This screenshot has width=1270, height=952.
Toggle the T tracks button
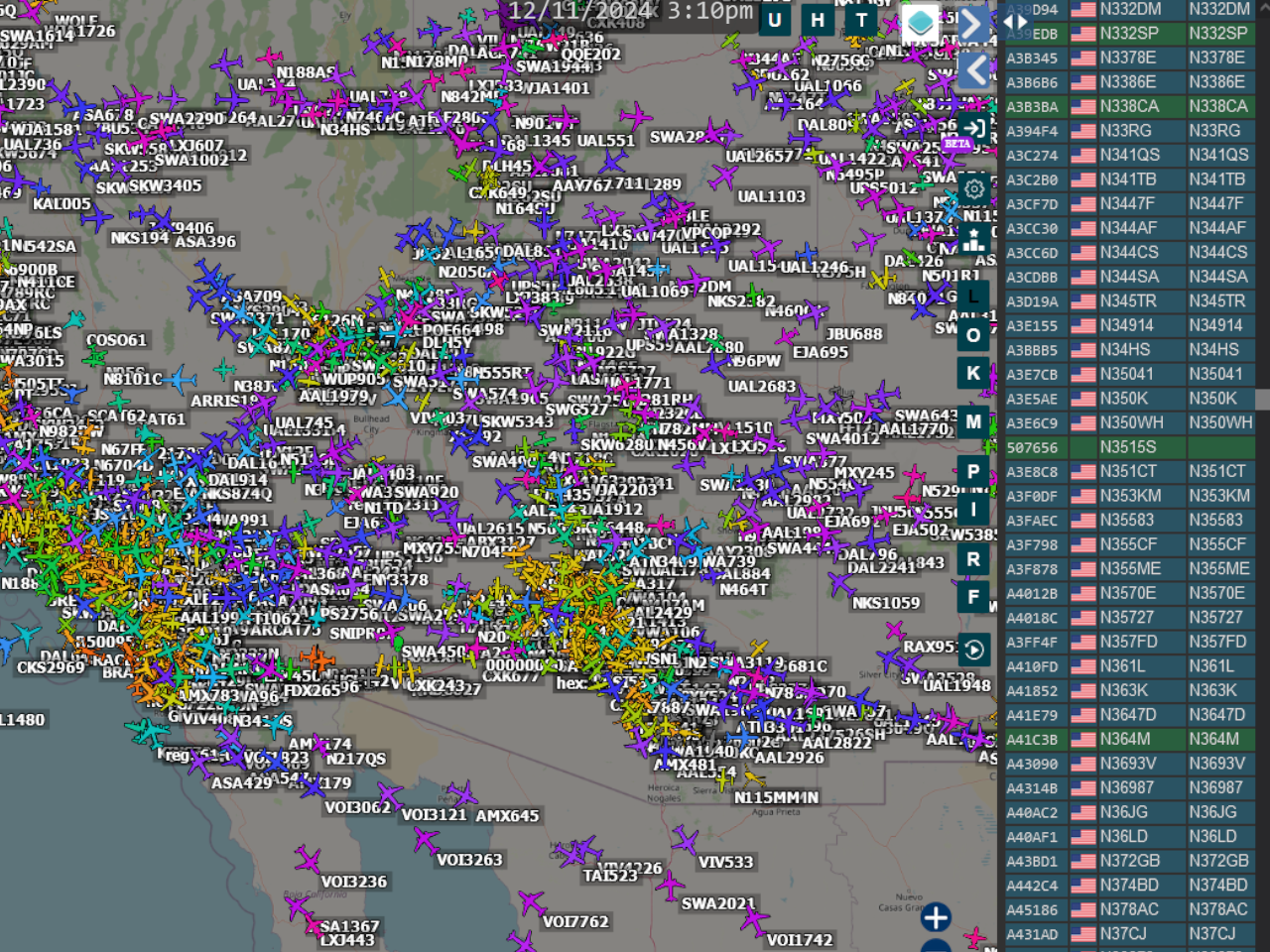tap(861, 20)
